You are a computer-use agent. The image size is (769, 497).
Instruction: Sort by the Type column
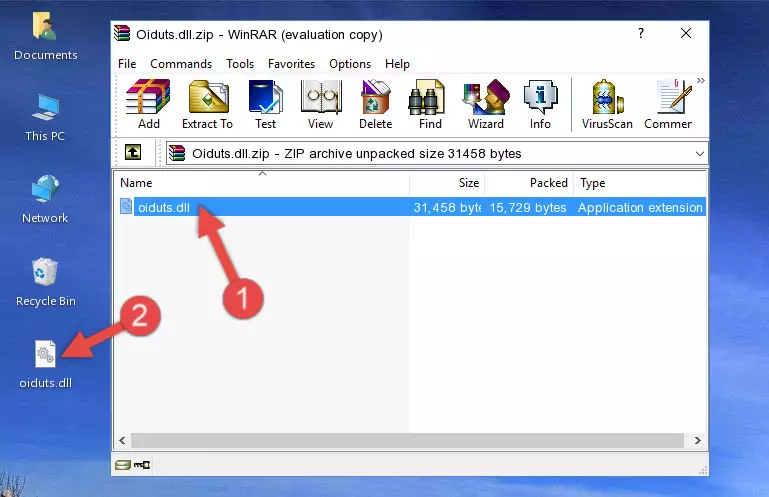pyautogui.click(x=640, y=183)
